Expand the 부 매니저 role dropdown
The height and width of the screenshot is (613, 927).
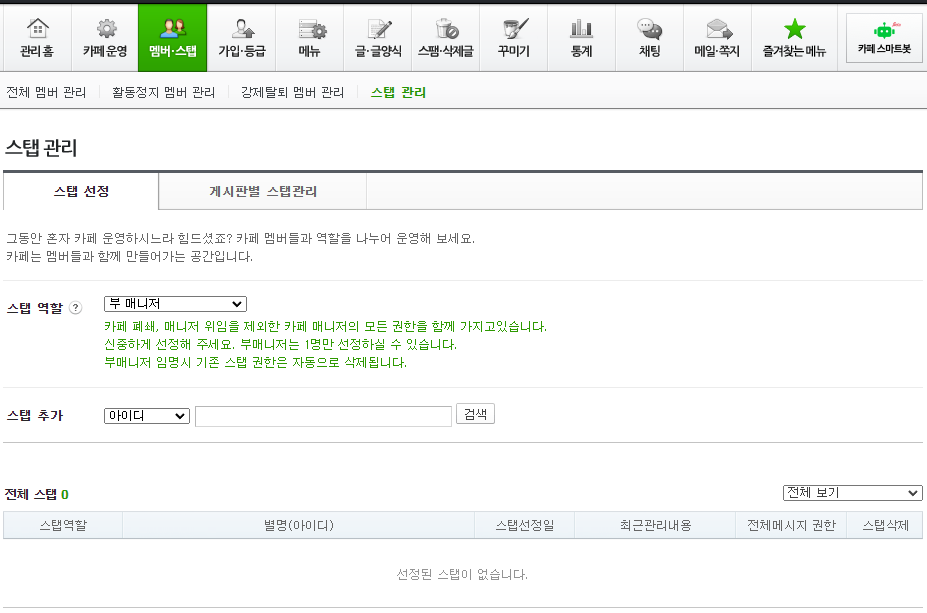coord(176,304)
